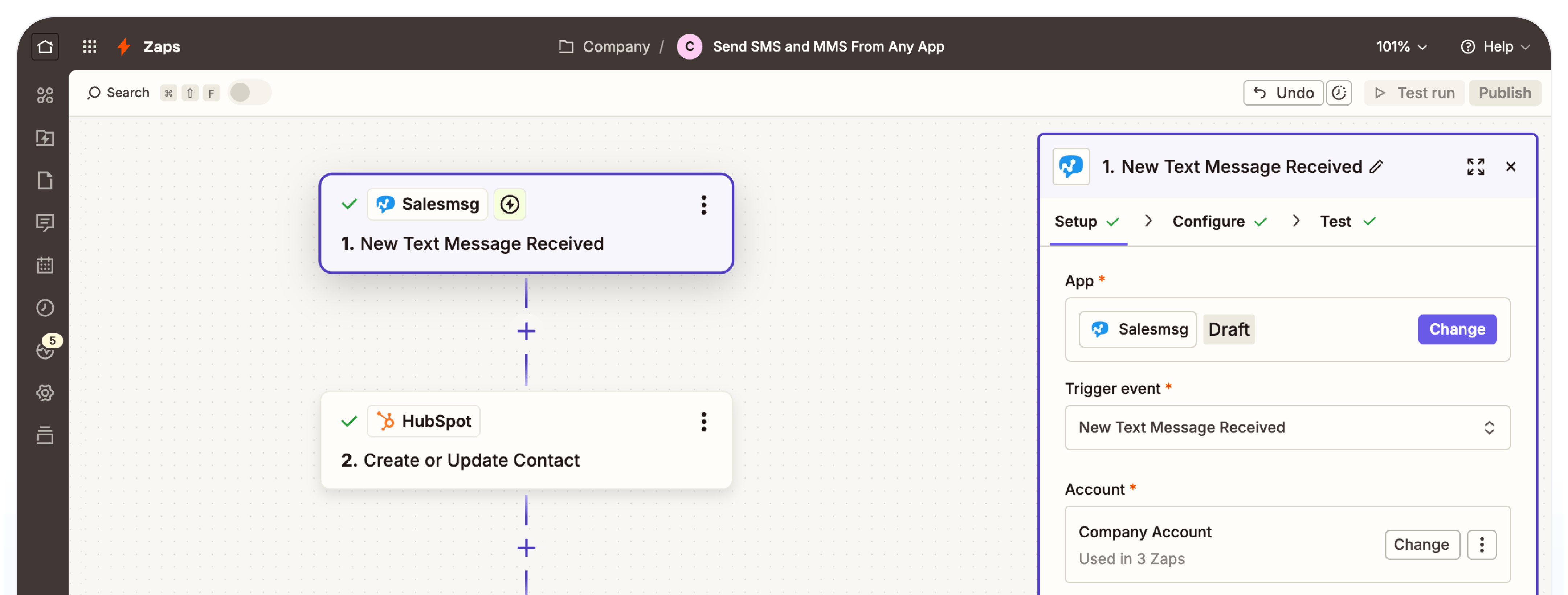Open the Company Account three-dot options

tap(1482, 545)
